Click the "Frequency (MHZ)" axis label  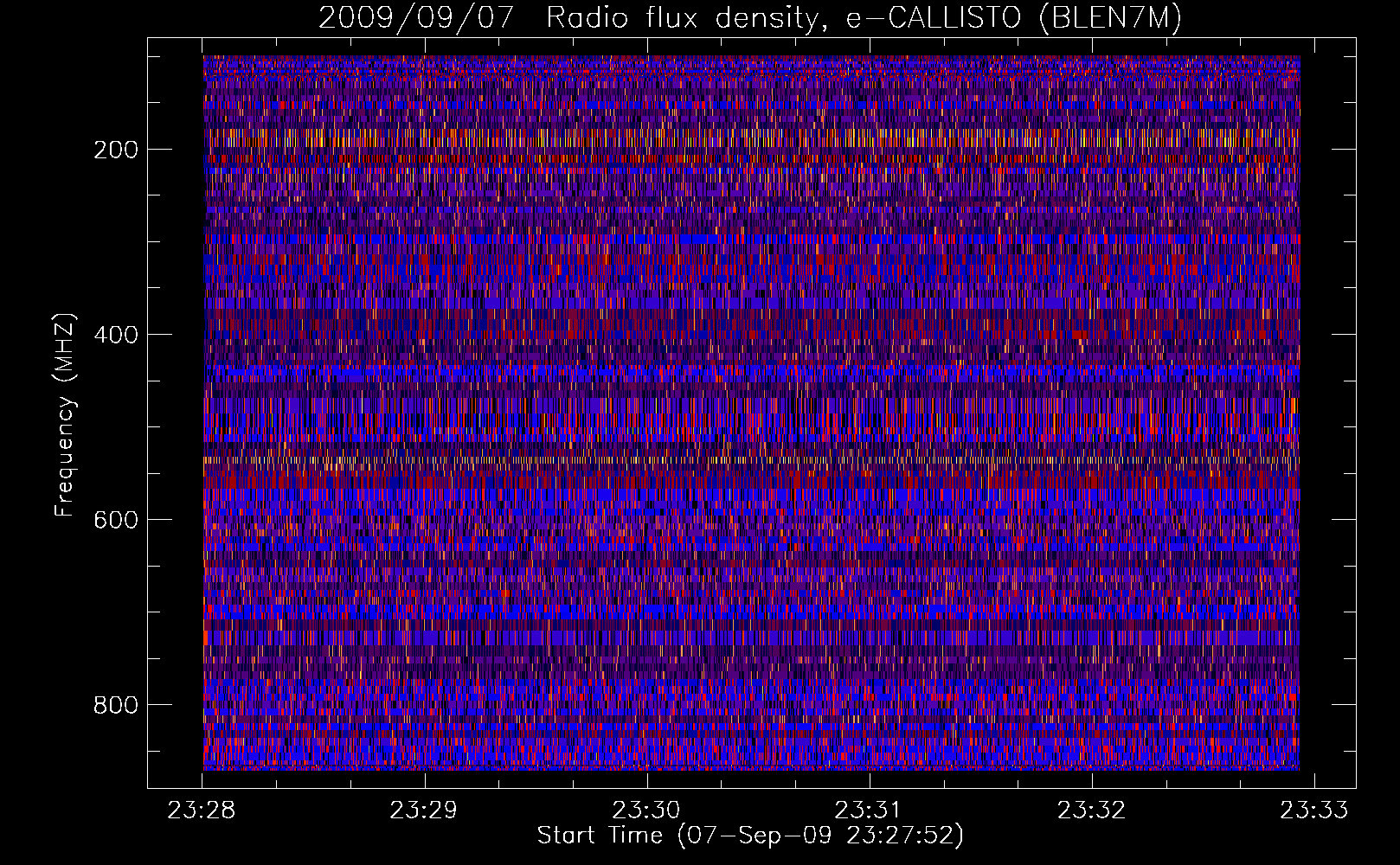(x=65, y=414)
